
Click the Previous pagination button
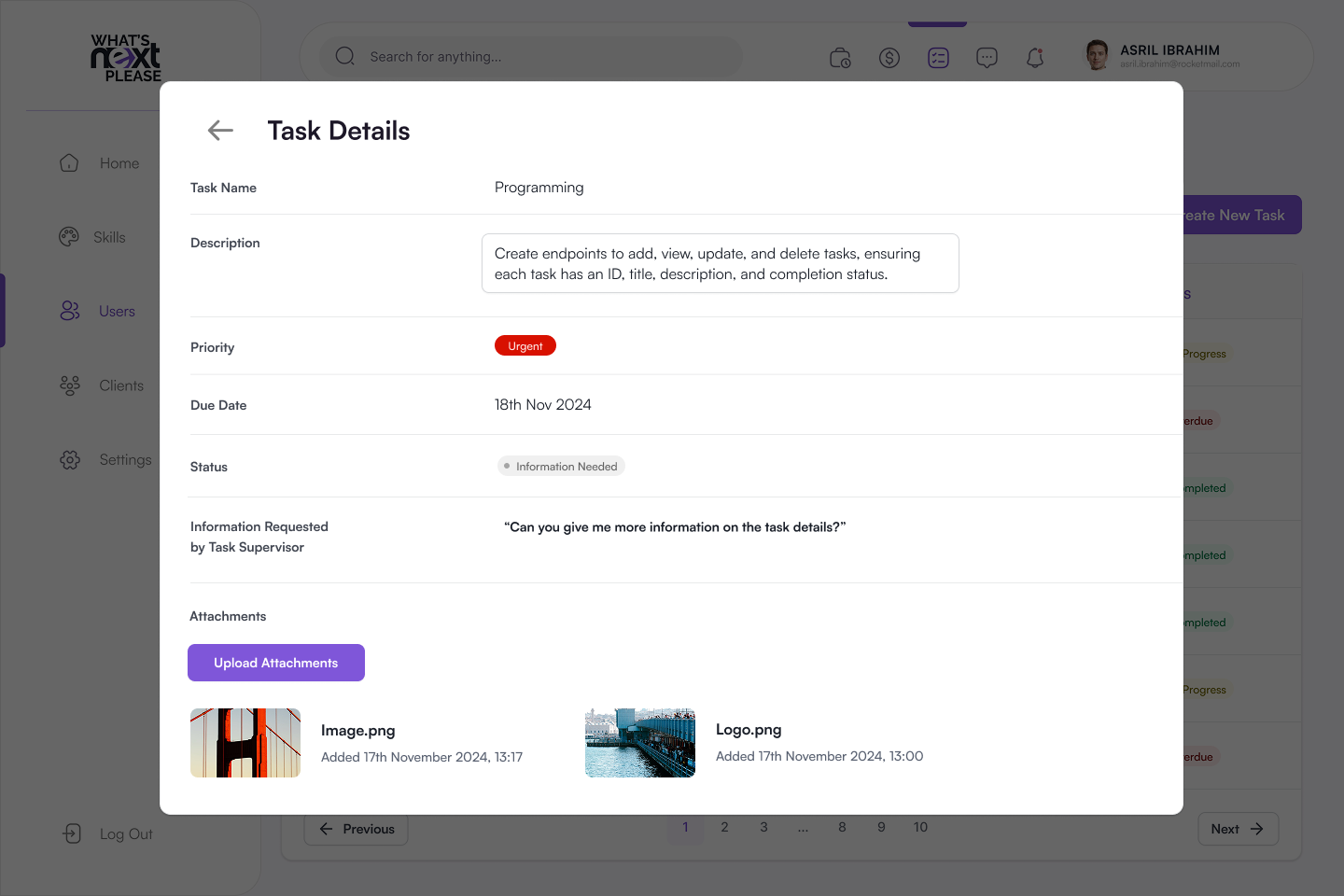pyautogui.click(x=357, y=829)
